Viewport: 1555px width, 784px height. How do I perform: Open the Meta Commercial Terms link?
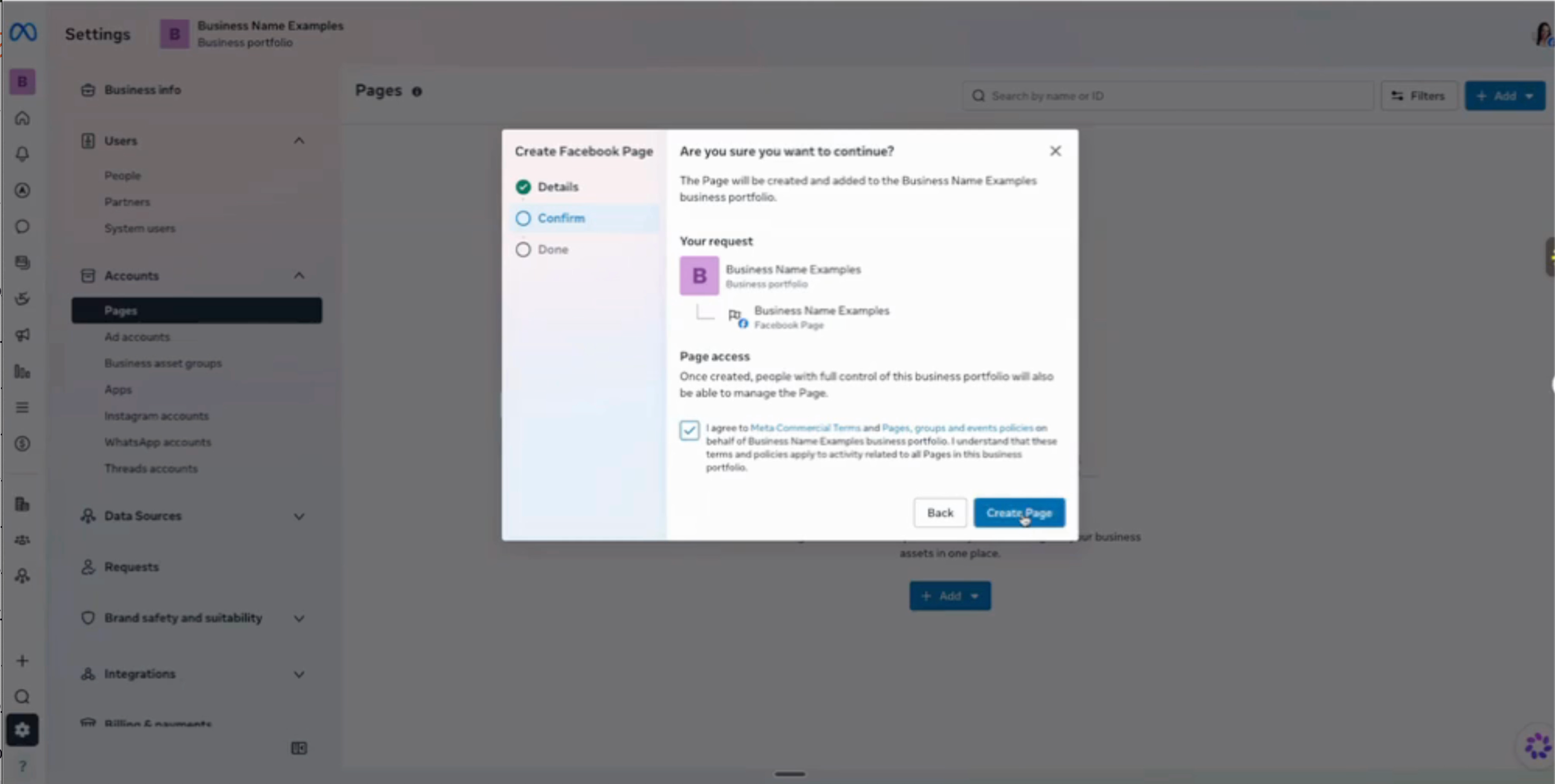click(x=805, y=428)
